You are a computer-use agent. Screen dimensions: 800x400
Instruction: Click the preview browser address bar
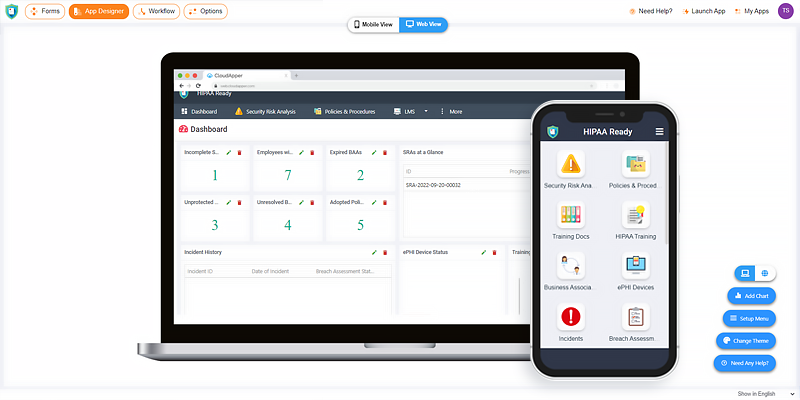tap(403, 86)
